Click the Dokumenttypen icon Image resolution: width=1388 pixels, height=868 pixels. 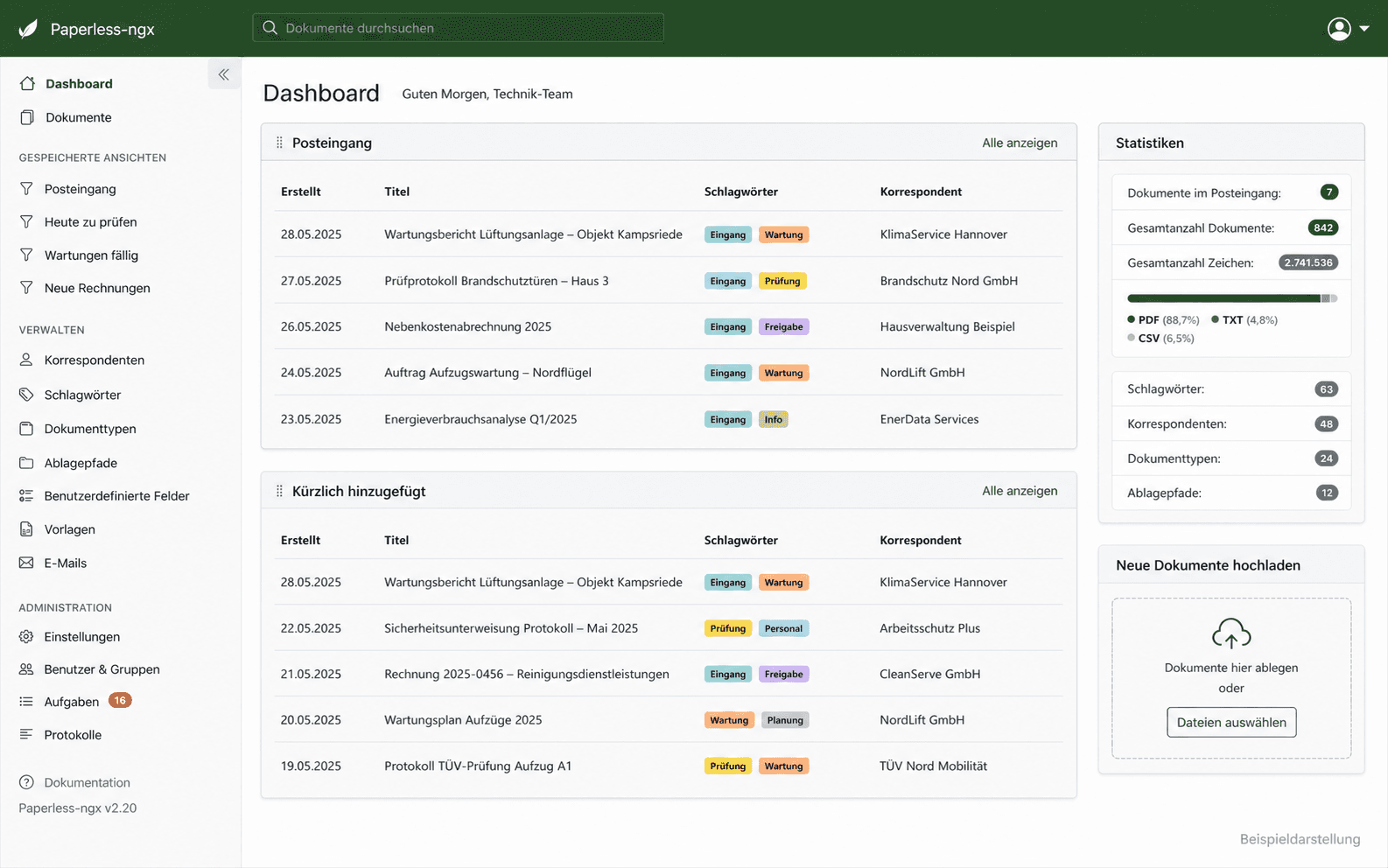[x=26, y=429]
